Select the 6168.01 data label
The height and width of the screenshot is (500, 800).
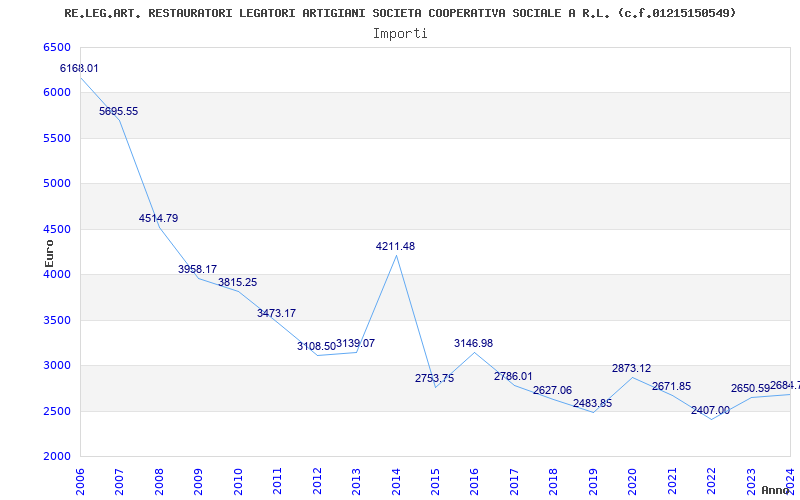[79, 68]
